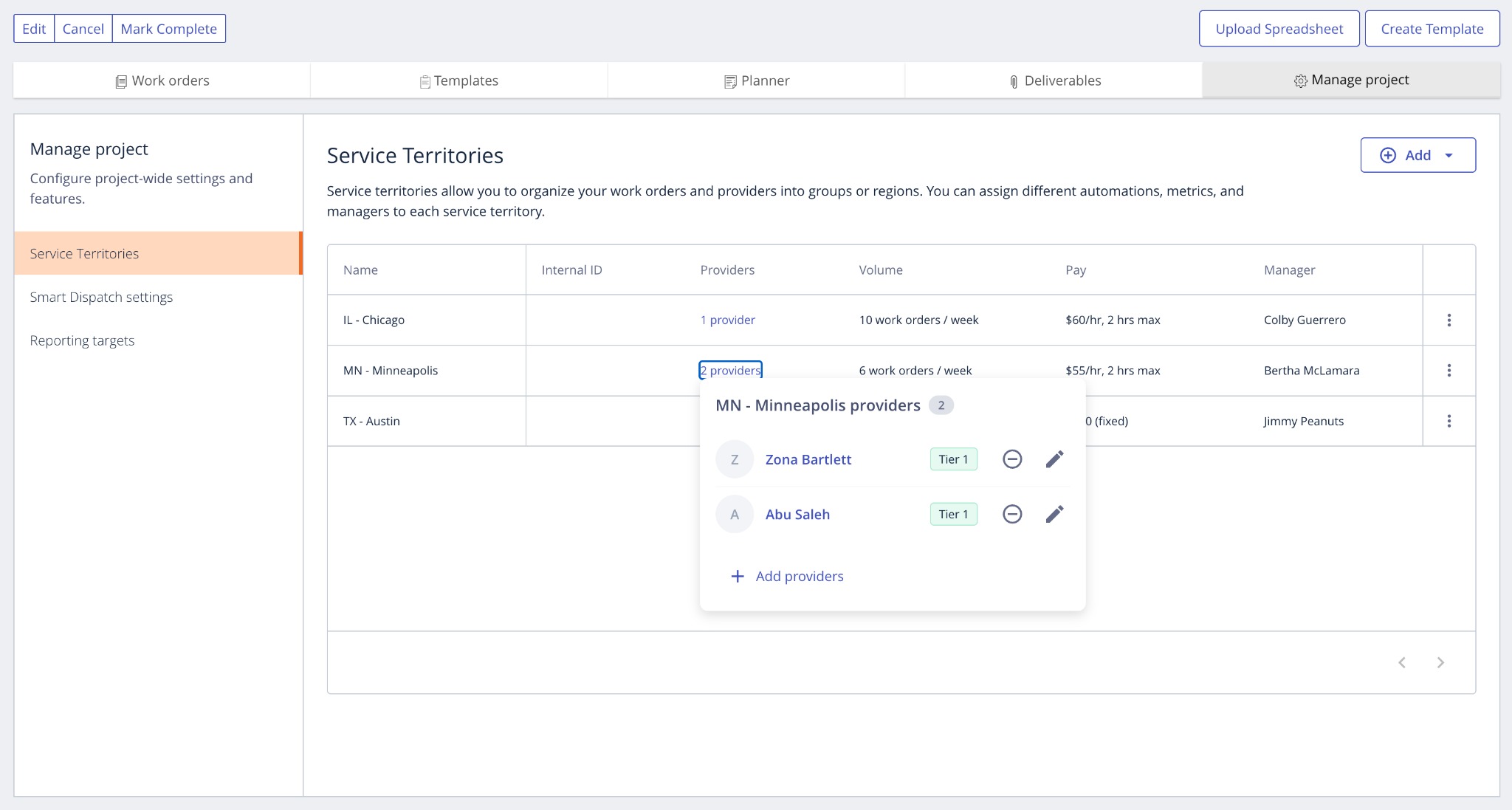Open the kebab menu for TX - Austin
1512x810 pixels.
[x=1449, y=421]
